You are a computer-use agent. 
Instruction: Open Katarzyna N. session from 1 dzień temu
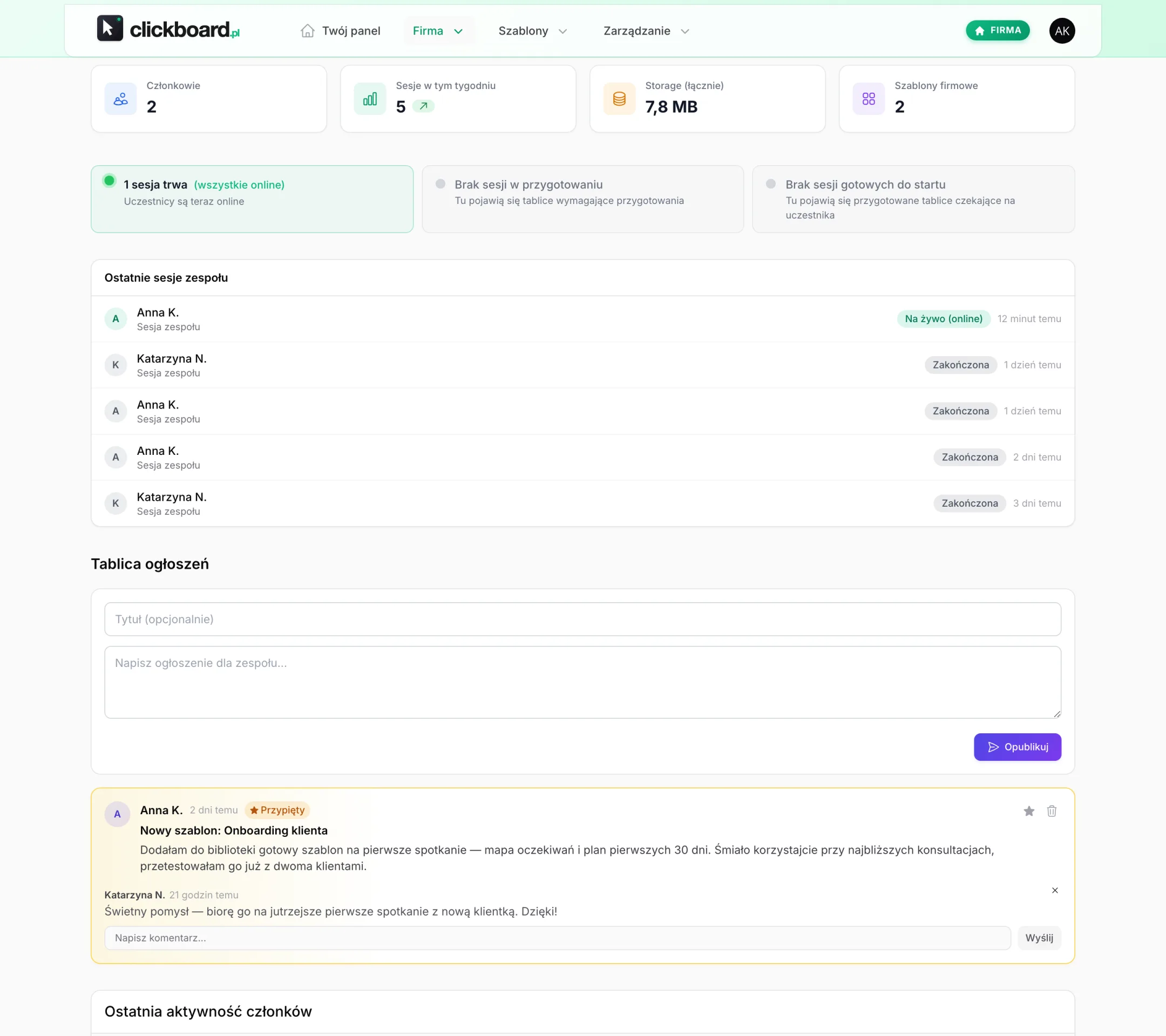pos(582,365)
